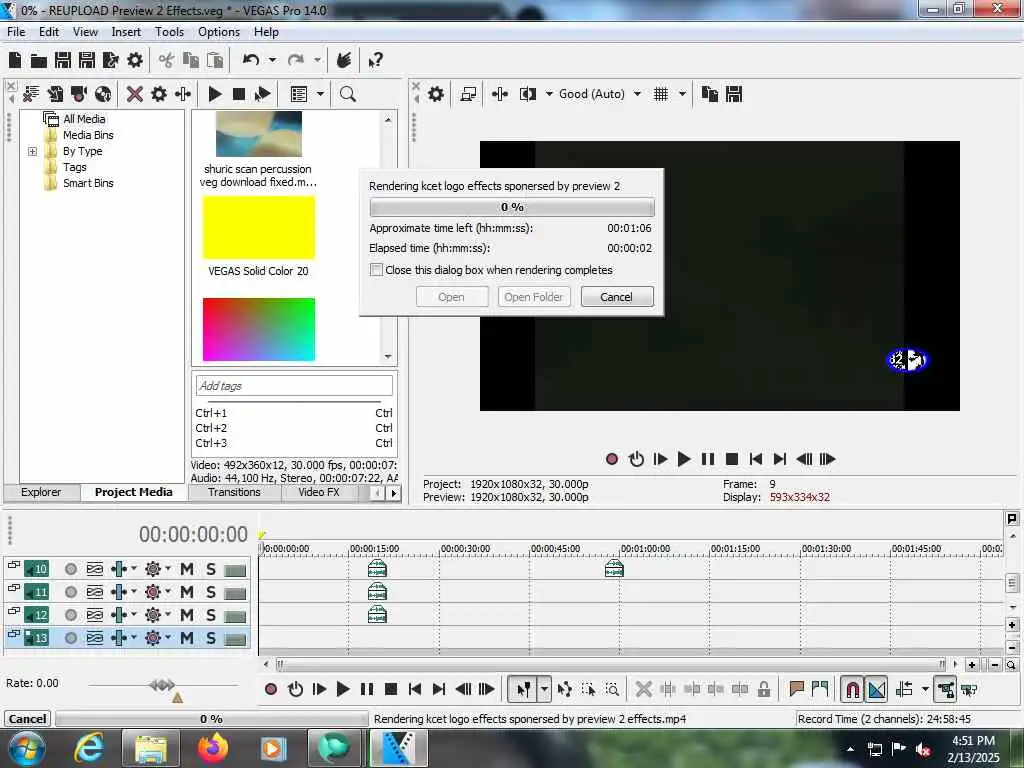
Task: Click Preview on external monitor icon
Action: tap(468, 94)
